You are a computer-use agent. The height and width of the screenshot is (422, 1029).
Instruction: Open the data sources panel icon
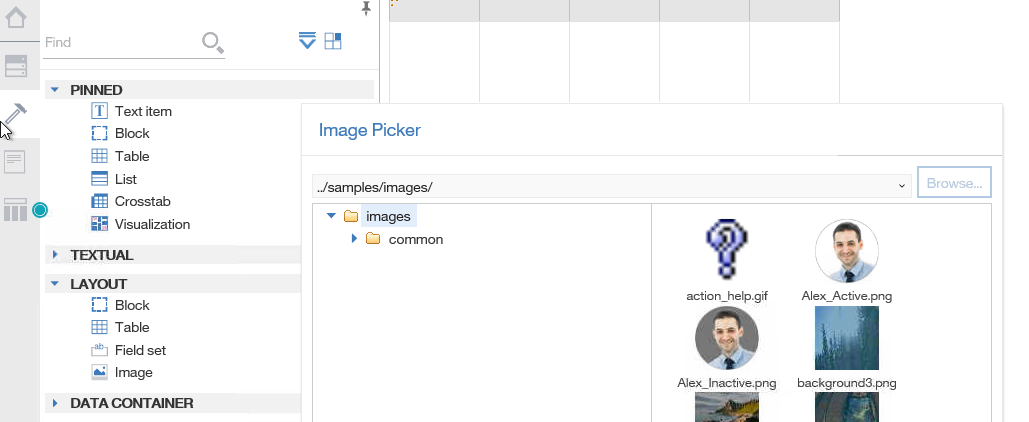pos(16,66)
